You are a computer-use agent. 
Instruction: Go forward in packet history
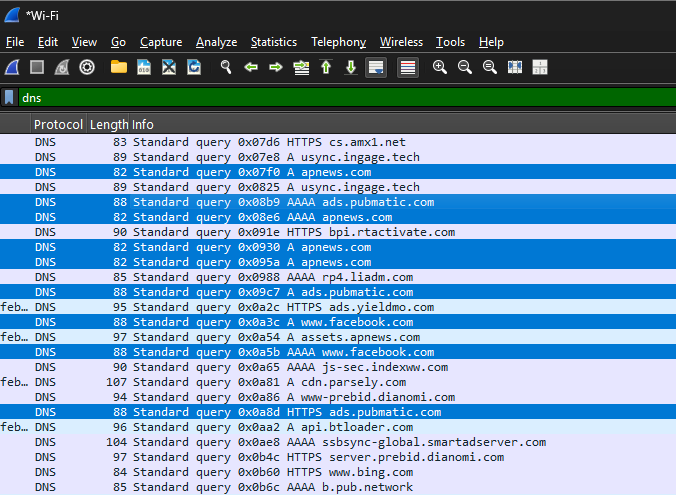(276, 67)
